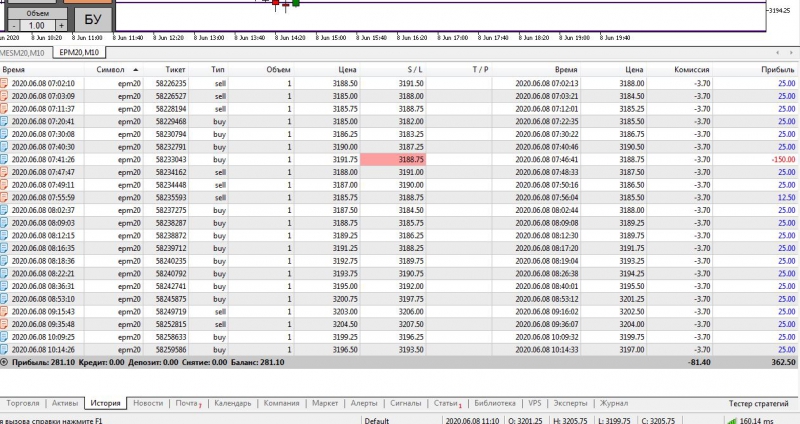Screen dimensions: 800x424
Task: Click buy deal icon for ticket 58237275
Action: pyautogui.click(x=4, y=210)
